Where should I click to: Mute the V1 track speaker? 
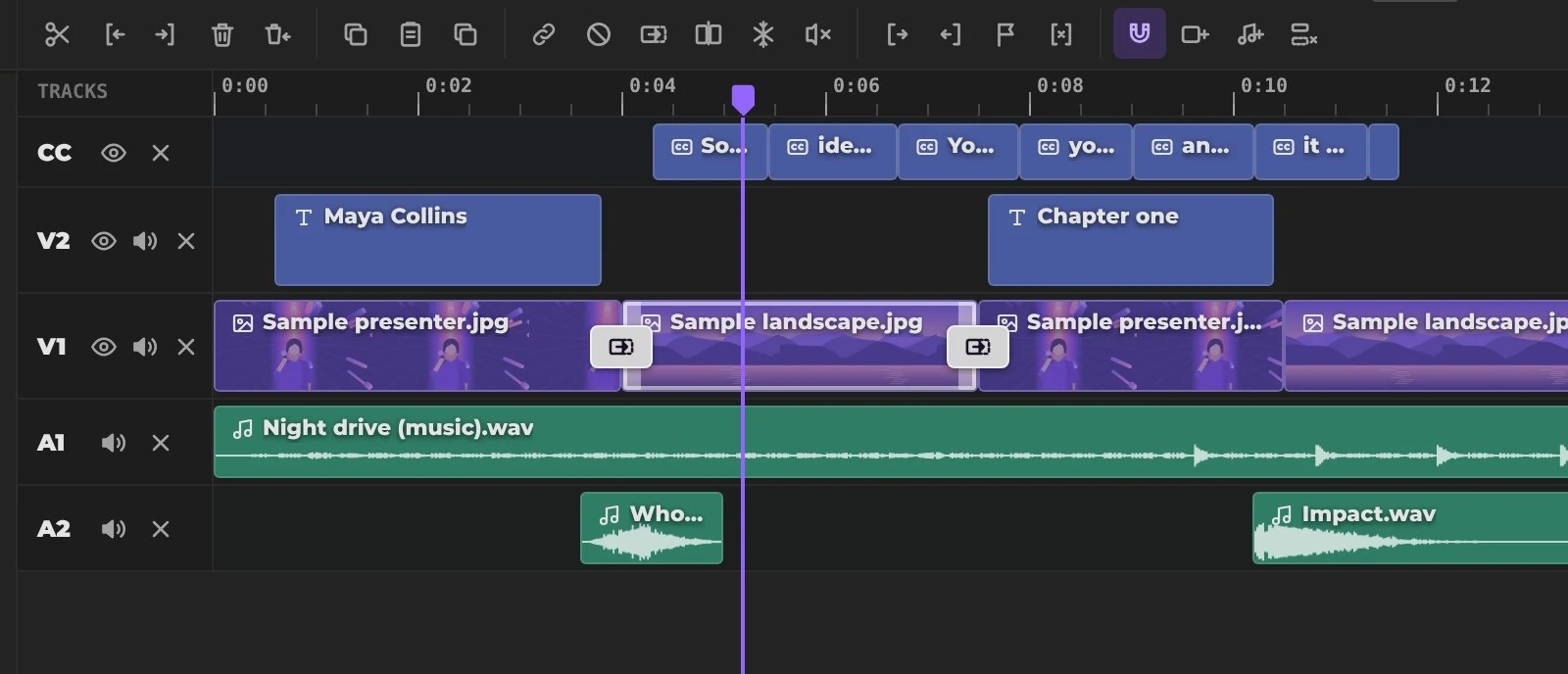coord(145,347)
